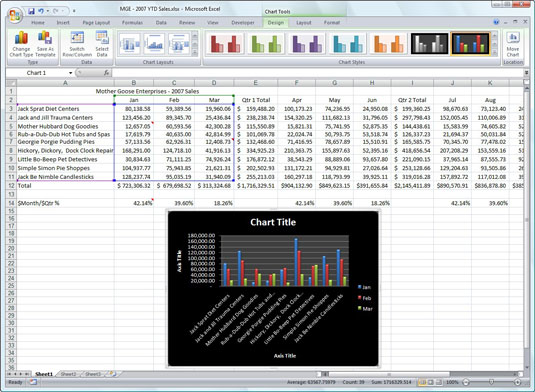535x392 pixels.
Task: Select the vertical Axis Title in the chart
Action: 179,261
